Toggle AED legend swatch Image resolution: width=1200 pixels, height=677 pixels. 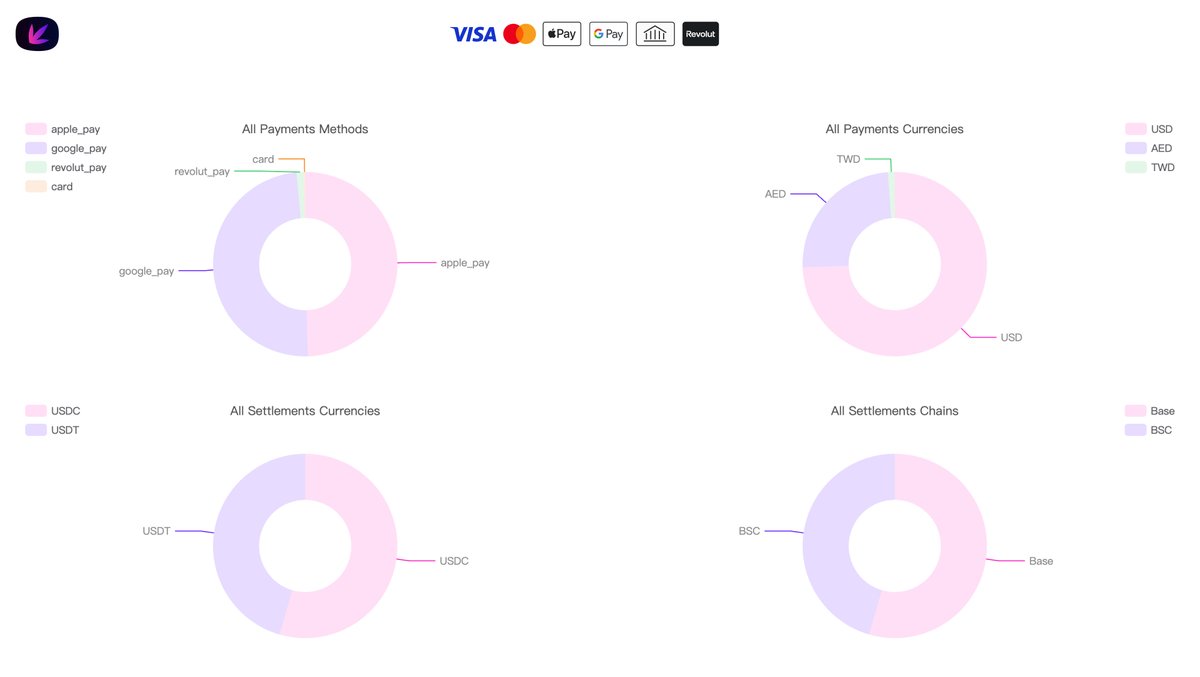click(x=1136, y=148)
